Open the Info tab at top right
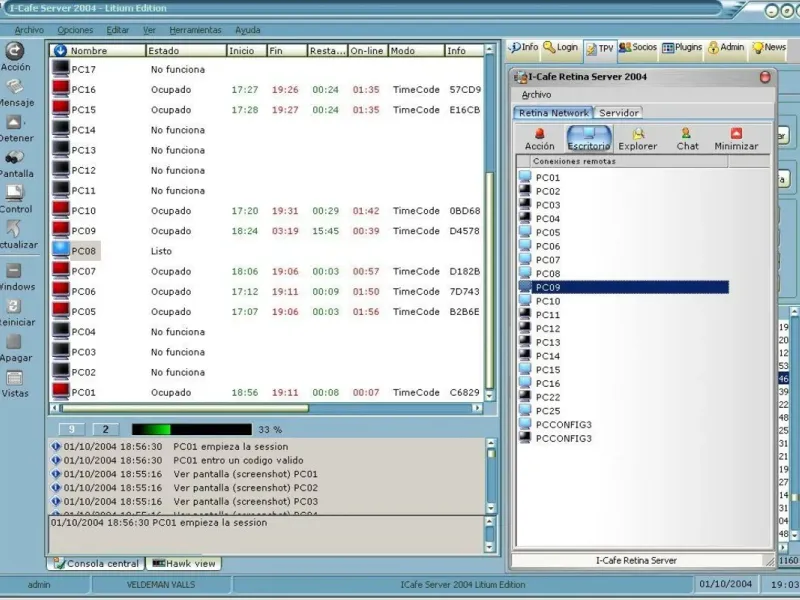The image size is (800, 600). coord(524,47)
